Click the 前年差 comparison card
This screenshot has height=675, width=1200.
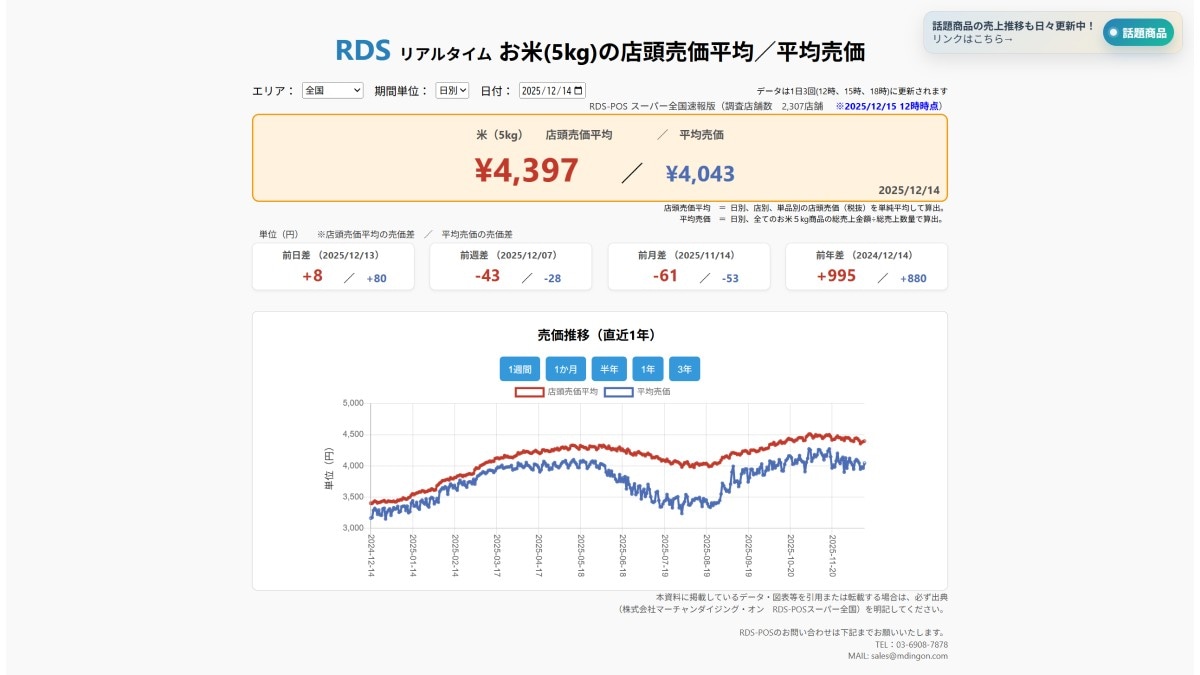[x=868, y=266]
